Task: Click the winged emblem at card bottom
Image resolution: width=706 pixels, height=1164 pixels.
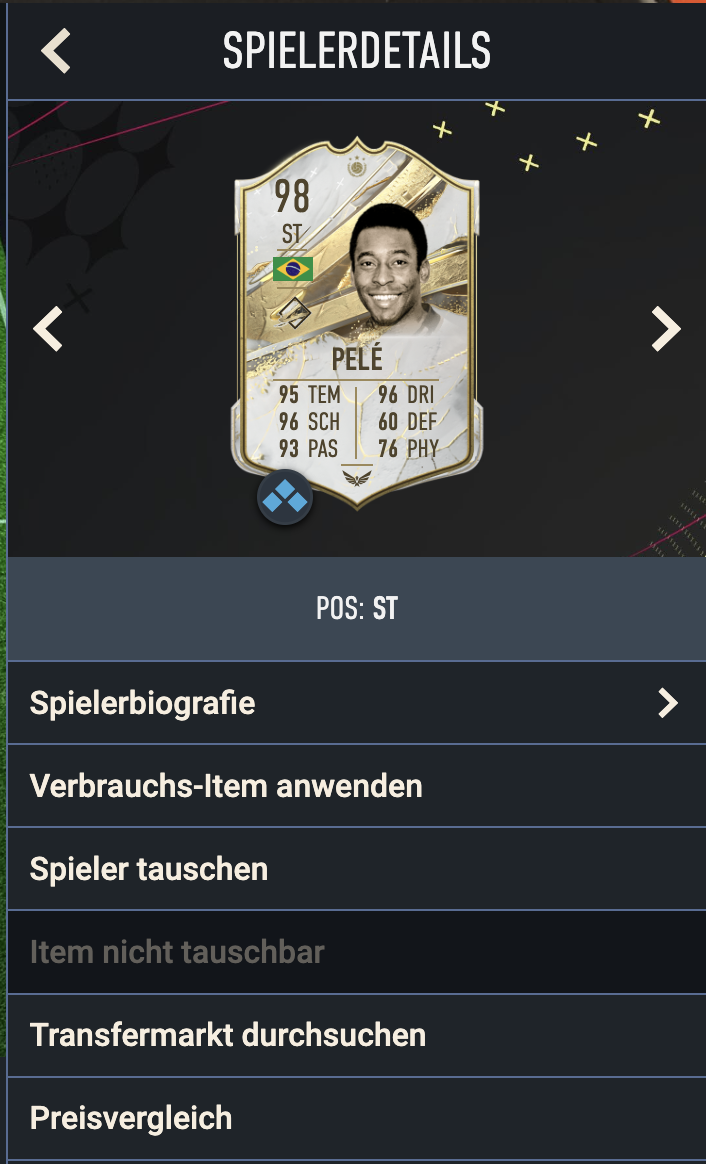Action: [357, 477]
